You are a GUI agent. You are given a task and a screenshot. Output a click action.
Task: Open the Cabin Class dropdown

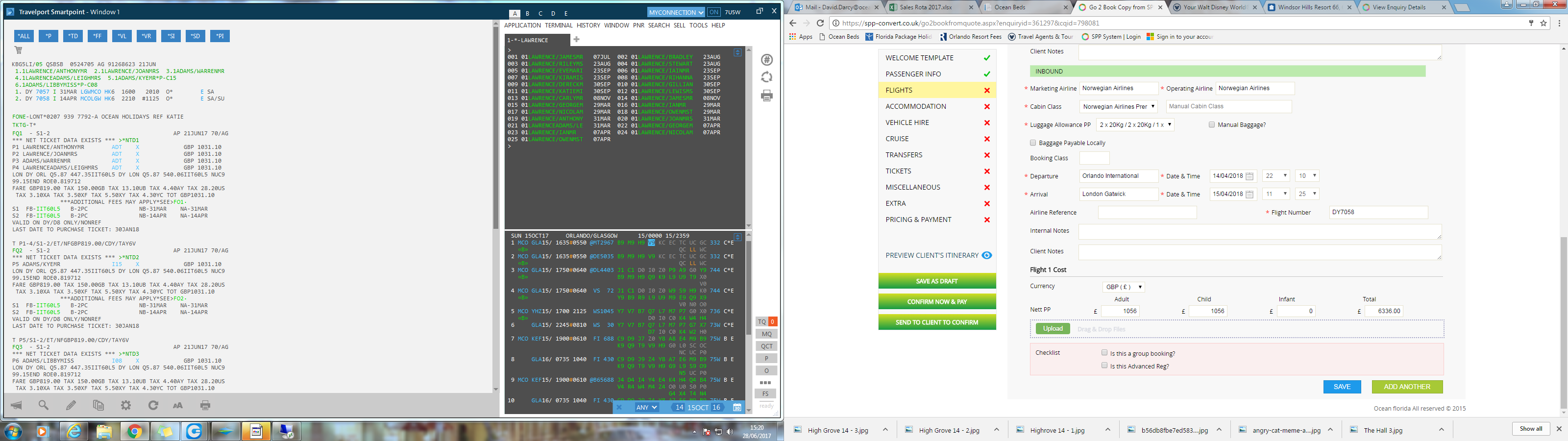pos(1119,107)
